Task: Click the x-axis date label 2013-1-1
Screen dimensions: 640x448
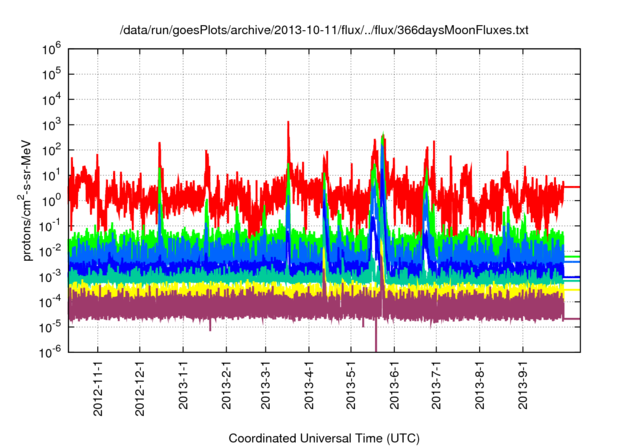Action: (183, 385)
